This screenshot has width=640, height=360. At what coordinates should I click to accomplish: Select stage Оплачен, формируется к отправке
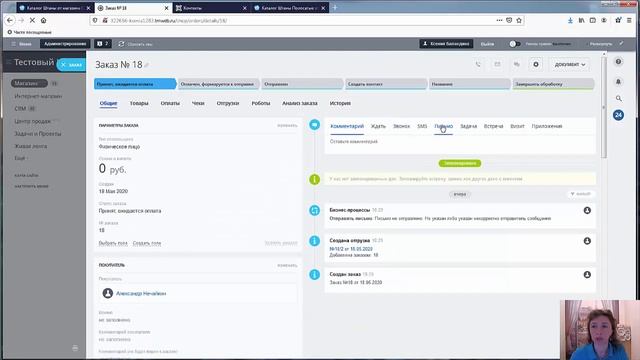[x=218, y=84]
